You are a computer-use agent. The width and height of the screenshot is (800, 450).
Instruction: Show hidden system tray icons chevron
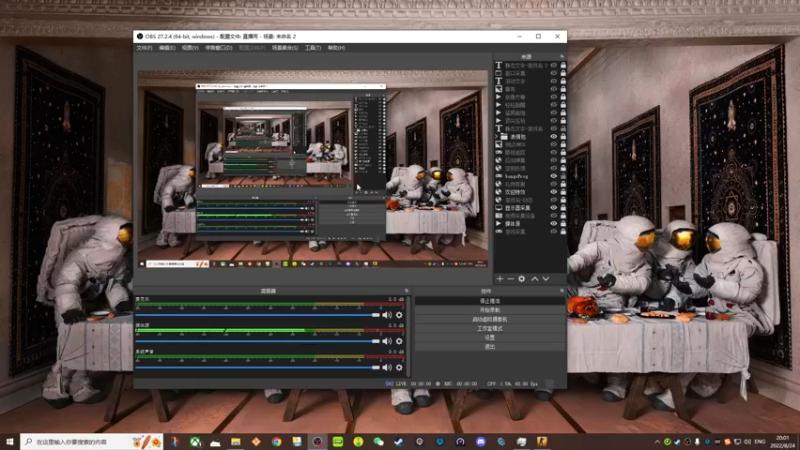657,442
